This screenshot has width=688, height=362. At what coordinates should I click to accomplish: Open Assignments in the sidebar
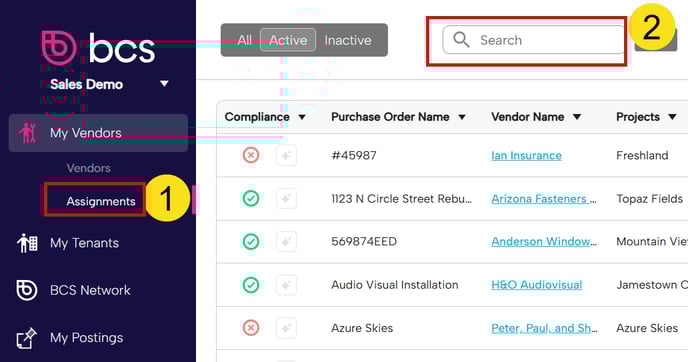[101, 201]
